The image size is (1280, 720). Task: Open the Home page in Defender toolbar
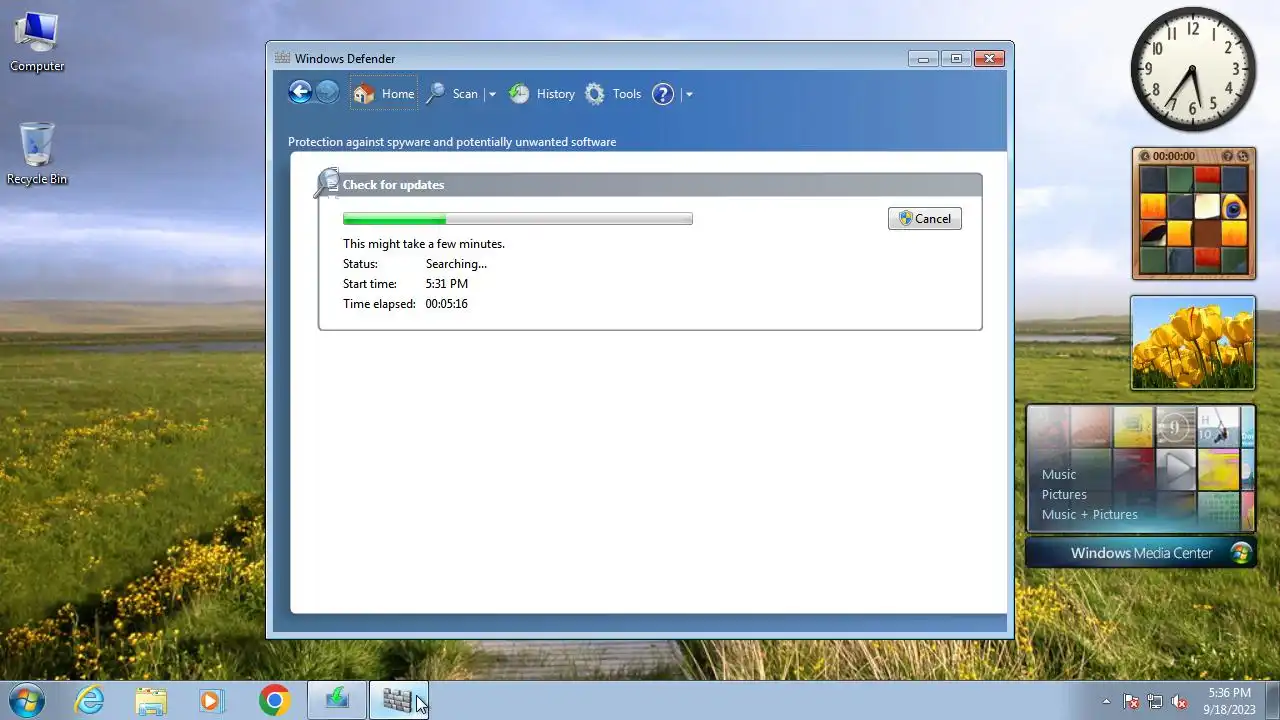[x=384, y=93]
